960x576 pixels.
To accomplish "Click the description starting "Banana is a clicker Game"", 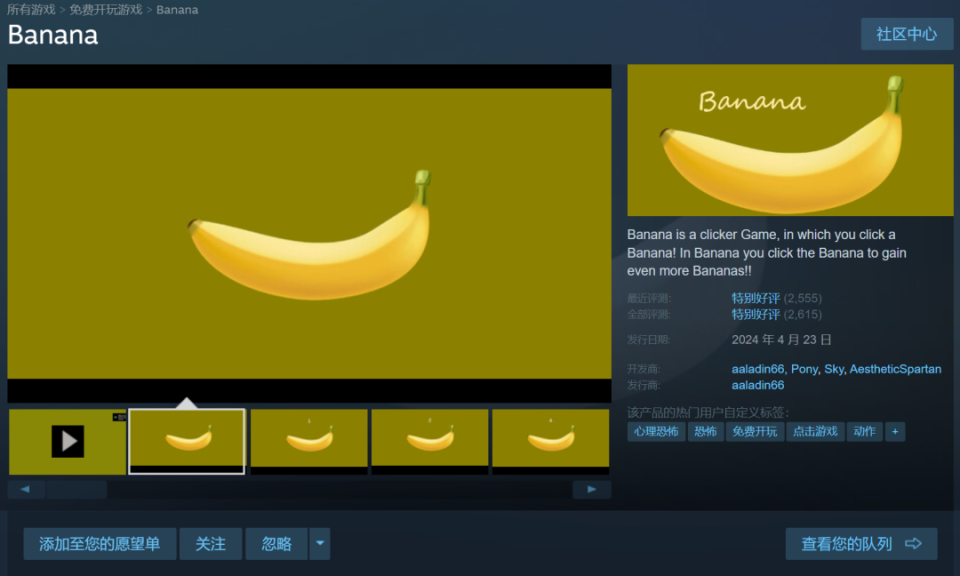I will pyautogui.click(x=767, y=253).
